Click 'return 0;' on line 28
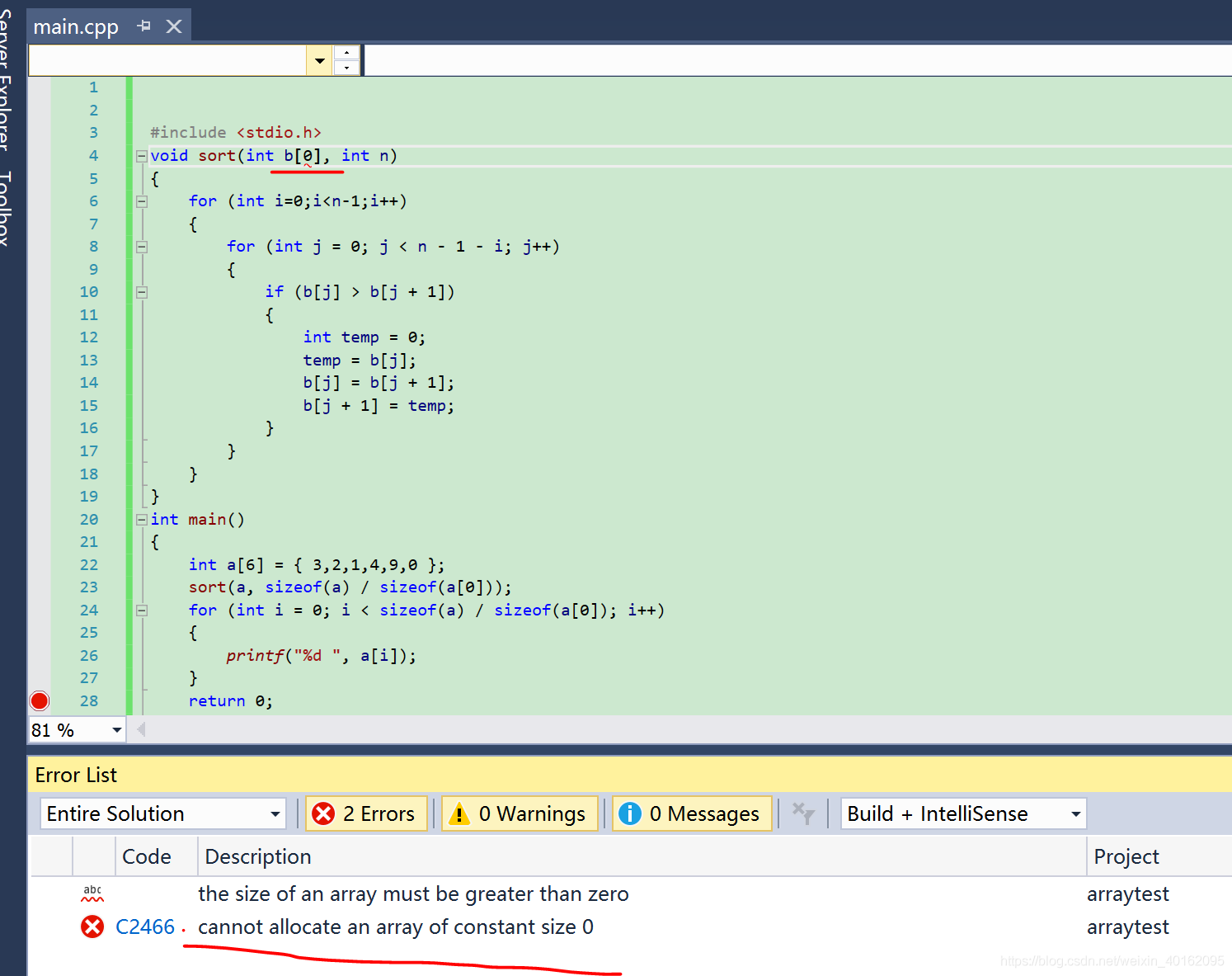The image size is (1232, 976). [x=231, y=701]
